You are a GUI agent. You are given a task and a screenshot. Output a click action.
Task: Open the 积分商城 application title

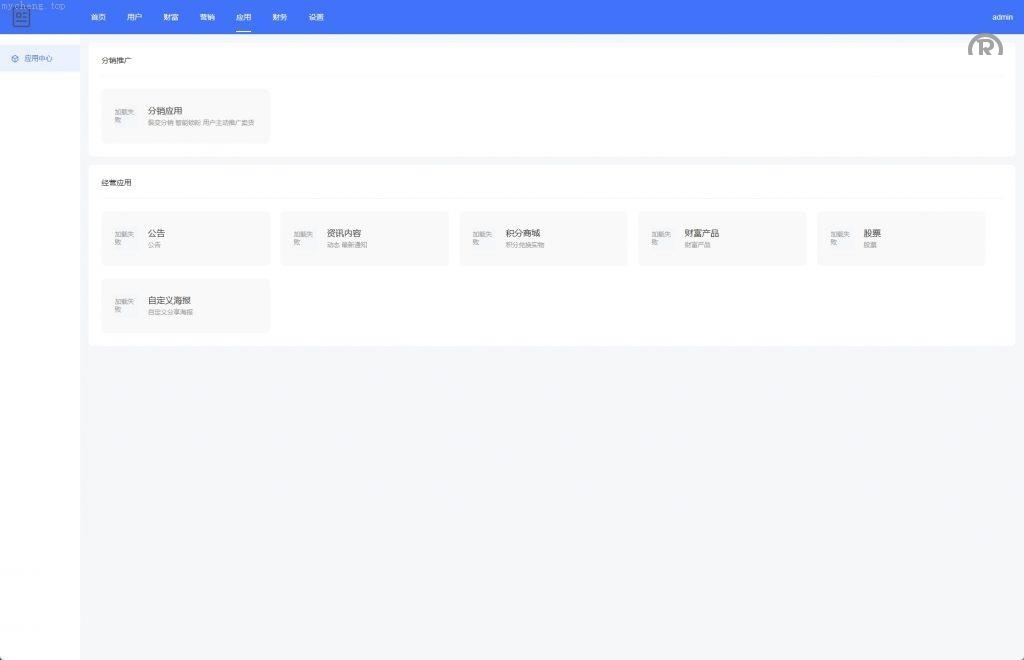click(522, 233)
